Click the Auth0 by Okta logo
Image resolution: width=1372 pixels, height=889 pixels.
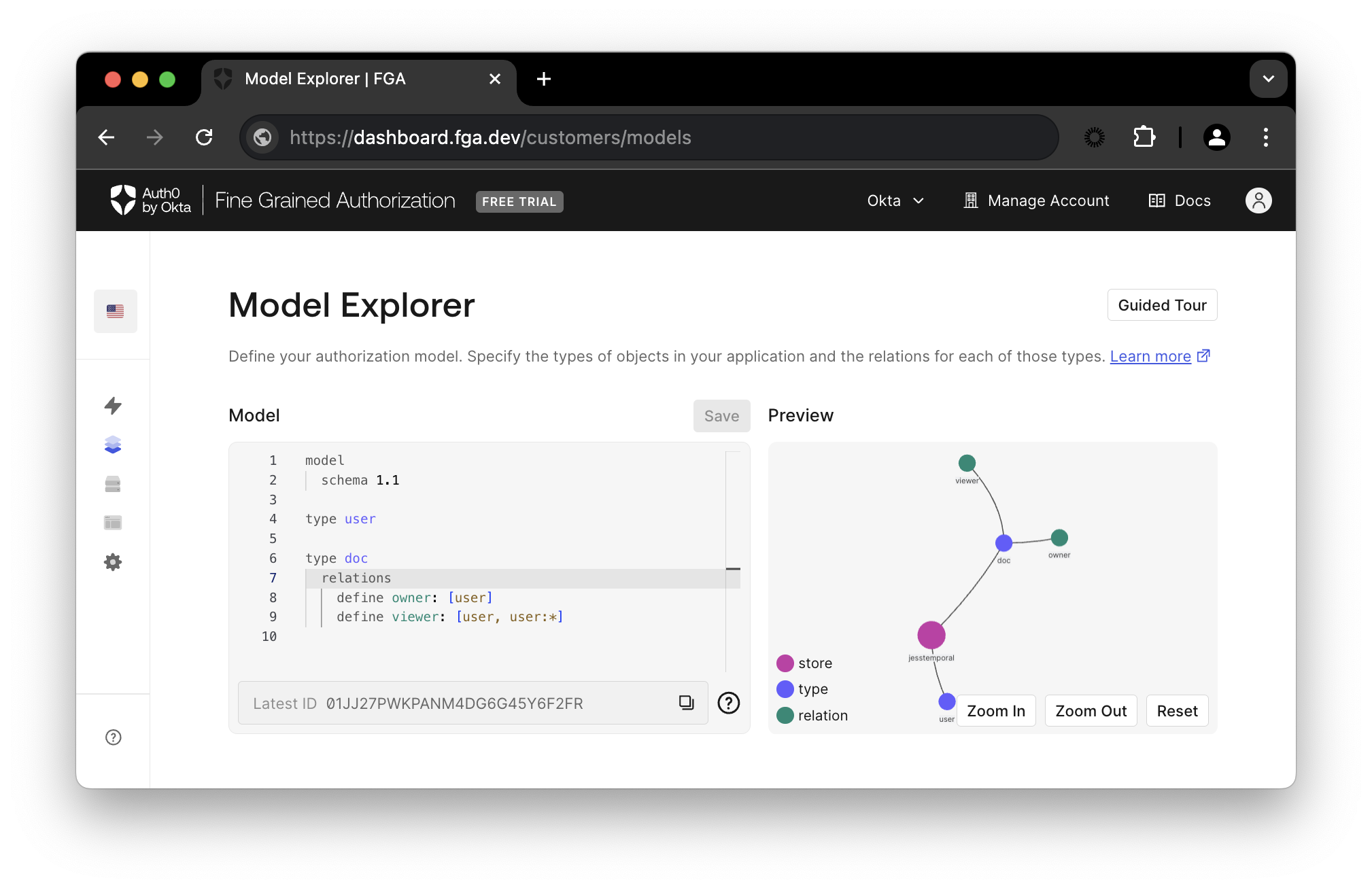click(150, 201)
